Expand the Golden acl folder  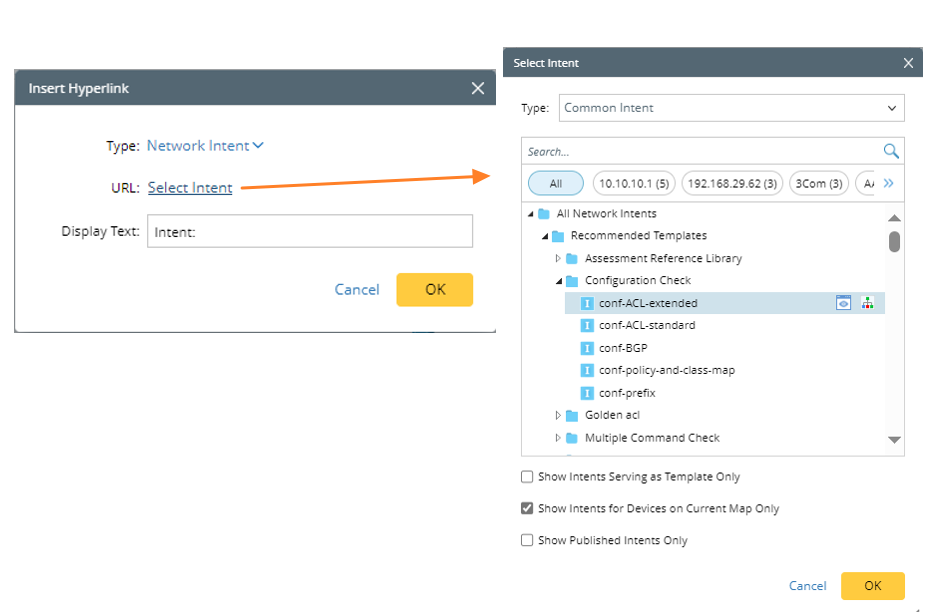pos(558,415)
